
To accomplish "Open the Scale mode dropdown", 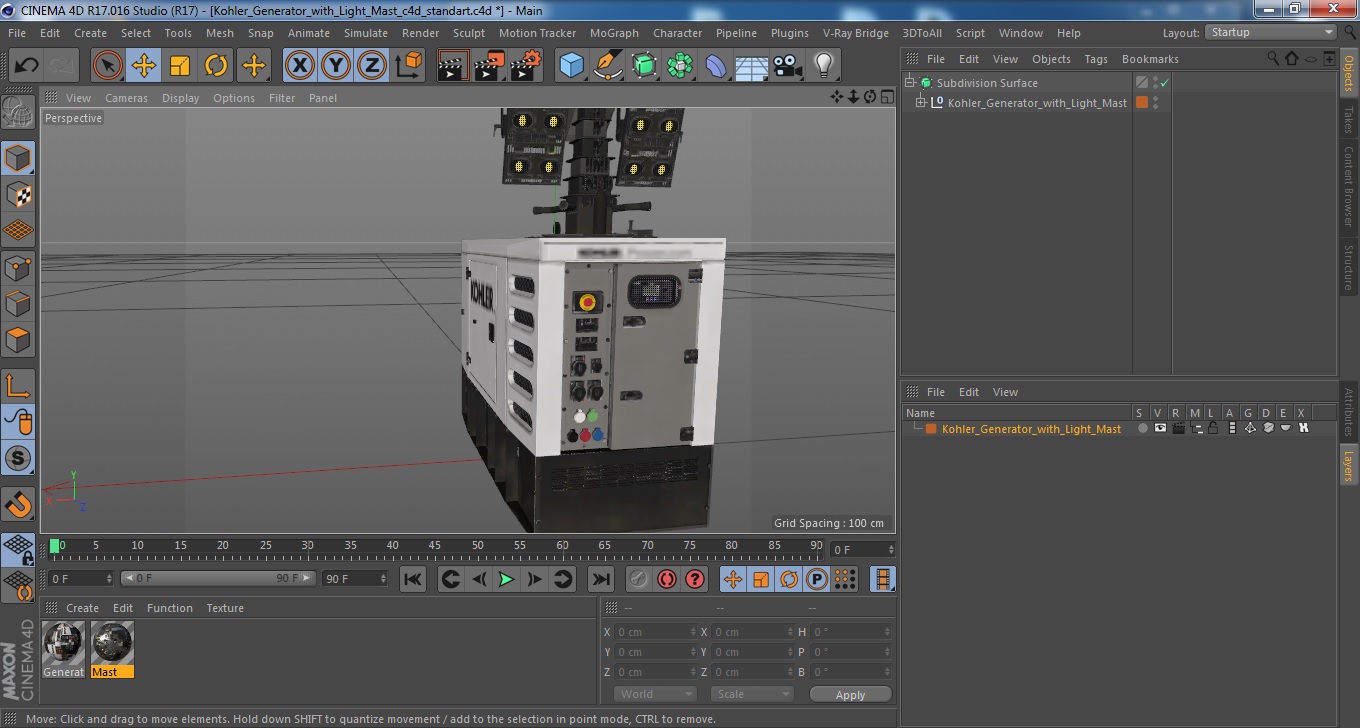I will (752, 694).
